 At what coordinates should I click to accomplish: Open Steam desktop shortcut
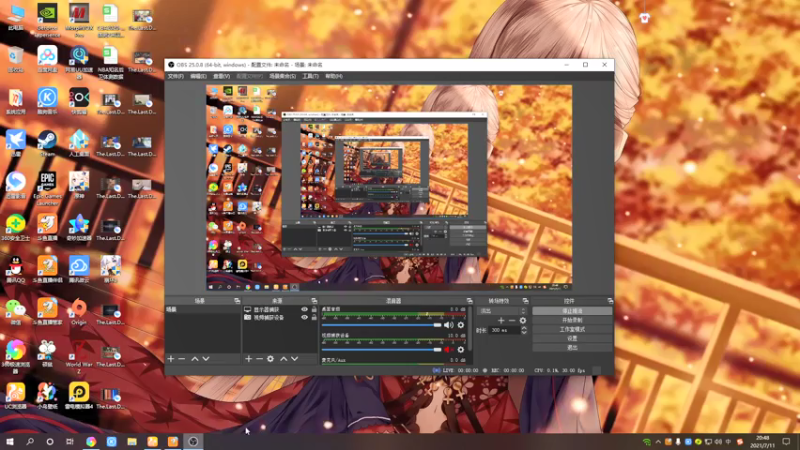[x=47, y=143]
